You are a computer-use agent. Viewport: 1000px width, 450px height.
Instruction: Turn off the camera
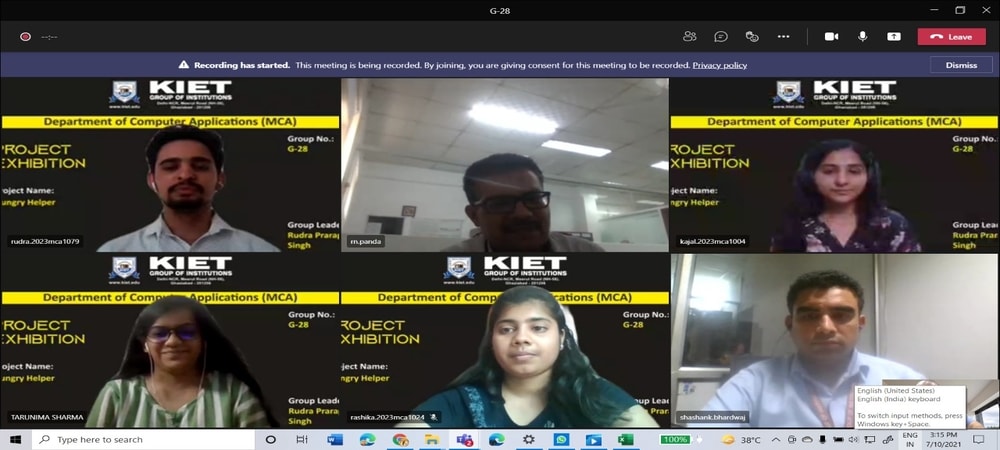831,37
